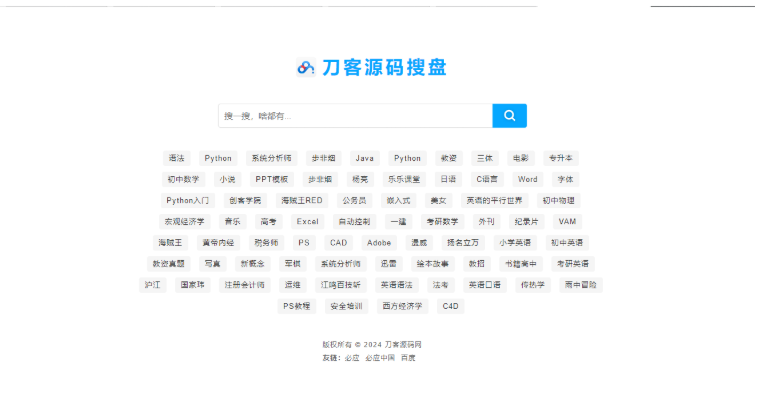Open the Python入门 tag
Image resolution: width=764 pixels, height=398 pixels.
(x=188, y=201)
